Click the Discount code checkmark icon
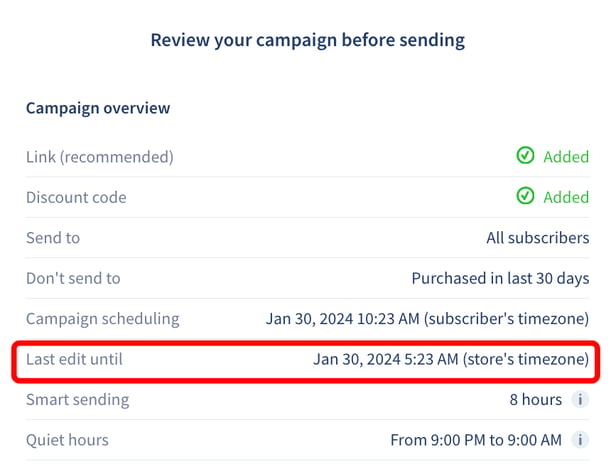The image size is (611, 466). (525, 196)
